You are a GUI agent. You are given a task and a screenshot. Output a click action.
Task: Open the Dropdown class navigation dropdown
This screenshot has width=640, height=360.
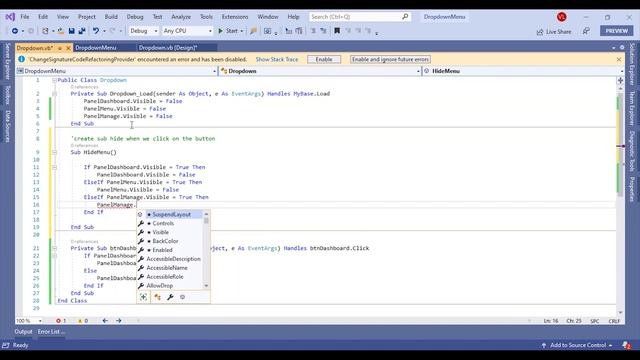[x=320, y=71]
